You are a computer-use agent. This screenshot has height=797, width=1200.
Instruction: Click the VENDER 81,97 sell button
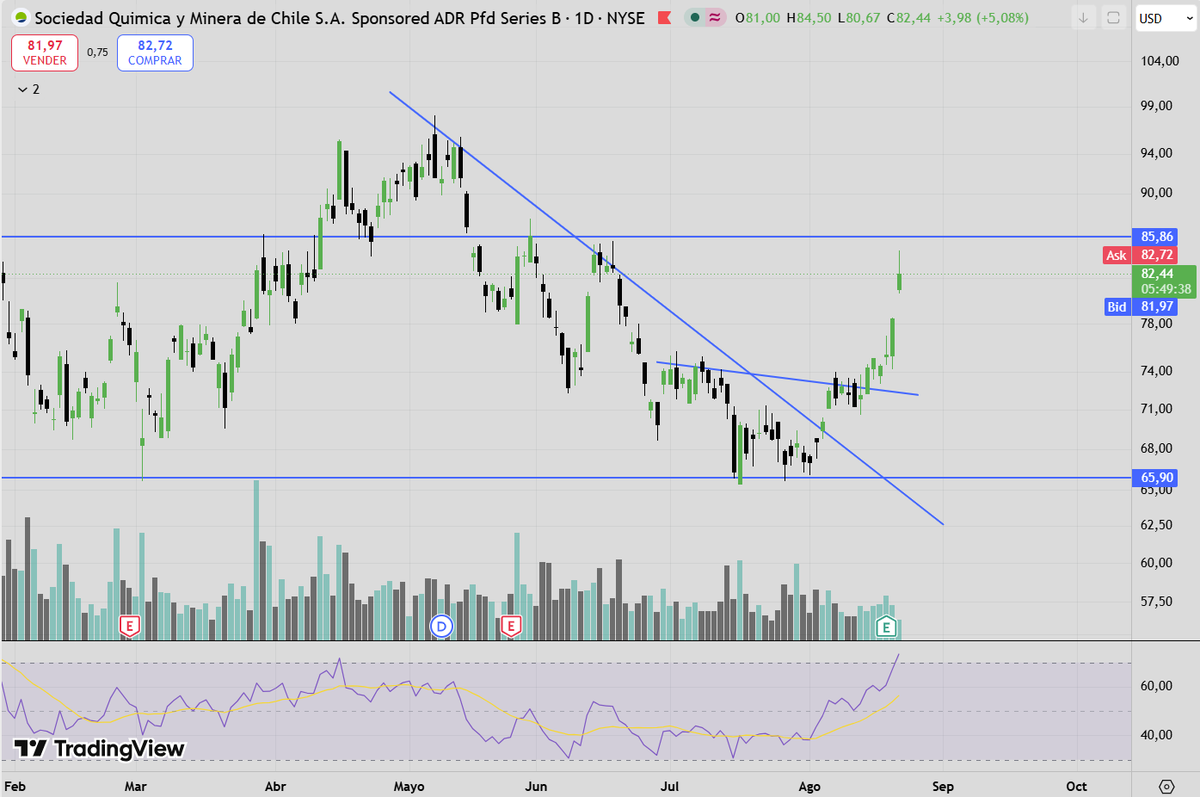pyautogui.click(x=45, y=53)
